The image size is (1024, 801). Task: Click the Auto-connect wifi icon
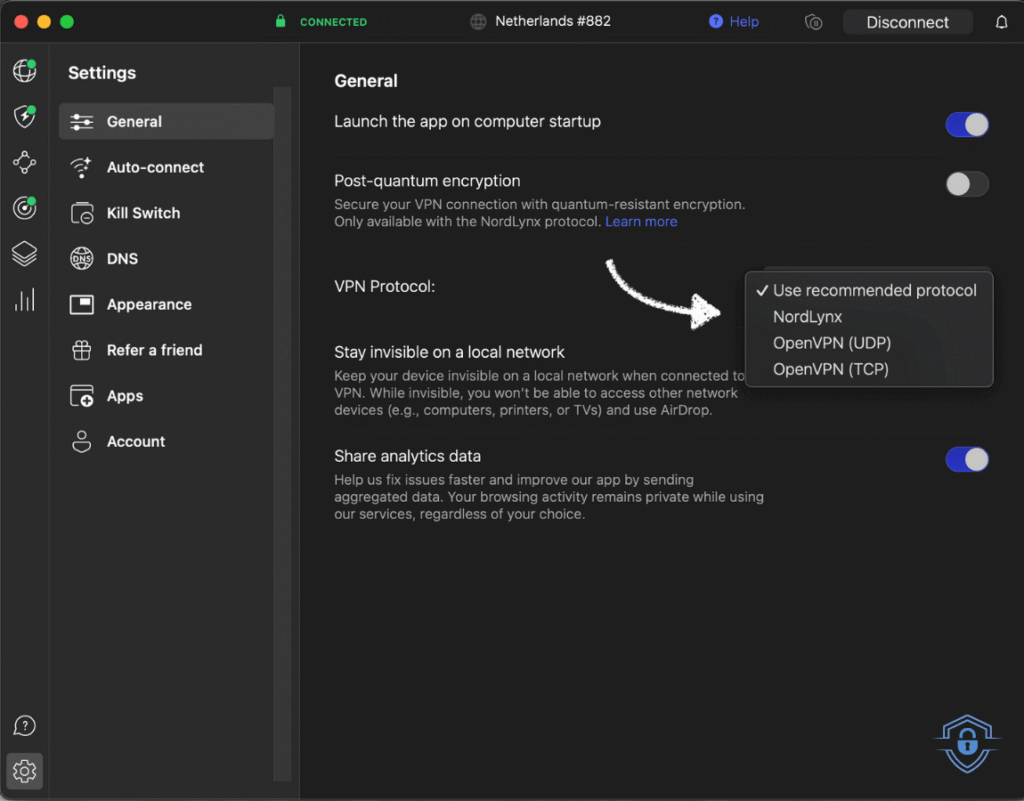point(82,167)
